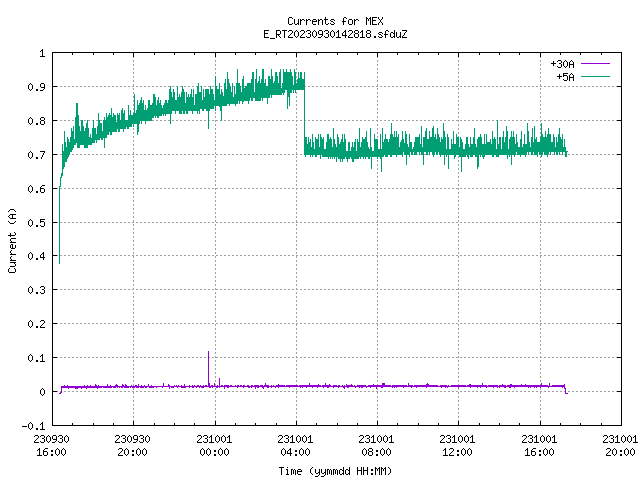
Task: Click the x-axis label '230930 20:00'
Action: pyautogui.click(x=132, y=445)
